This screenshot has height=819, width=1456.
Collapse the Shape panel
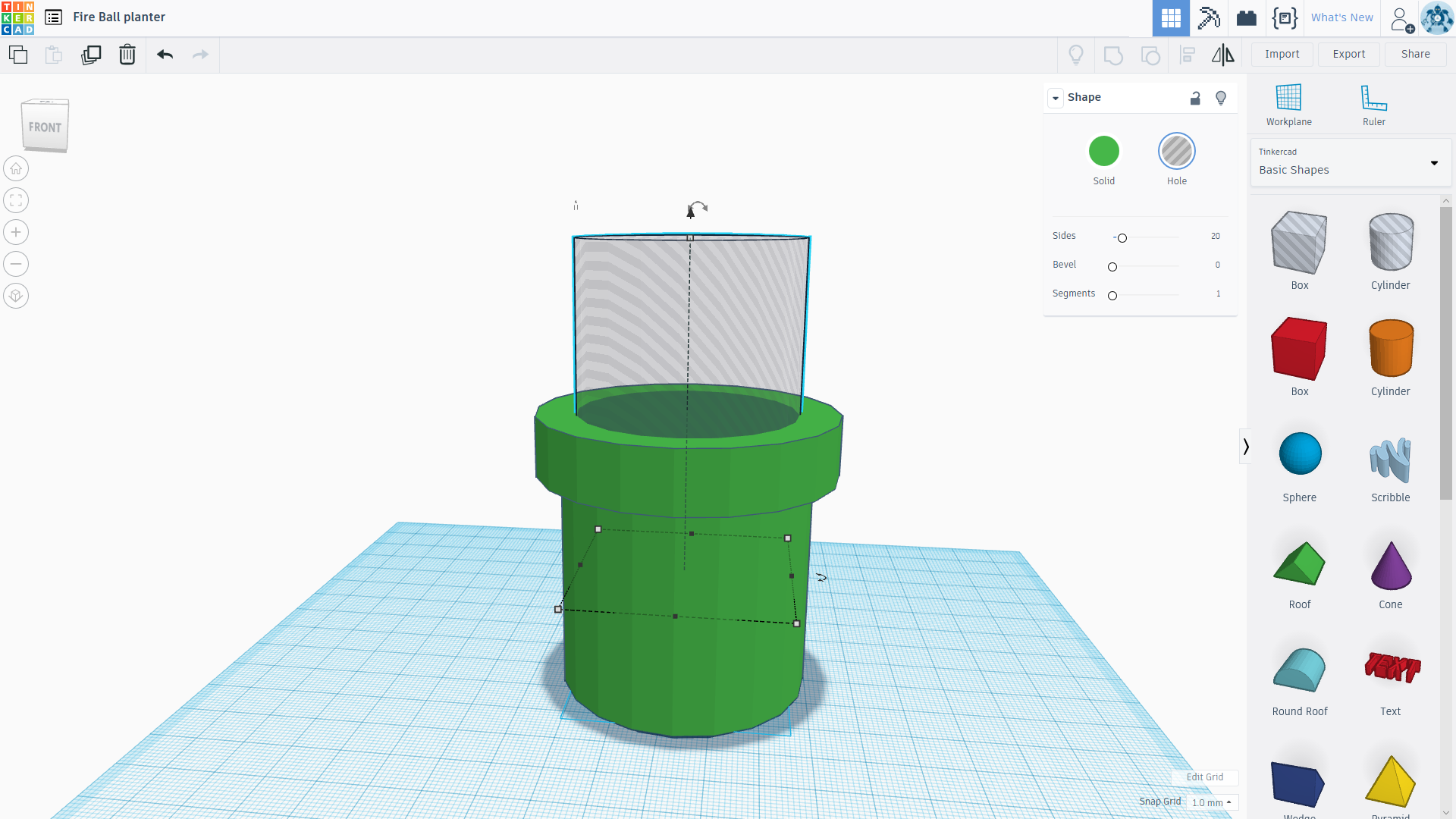1056,98
